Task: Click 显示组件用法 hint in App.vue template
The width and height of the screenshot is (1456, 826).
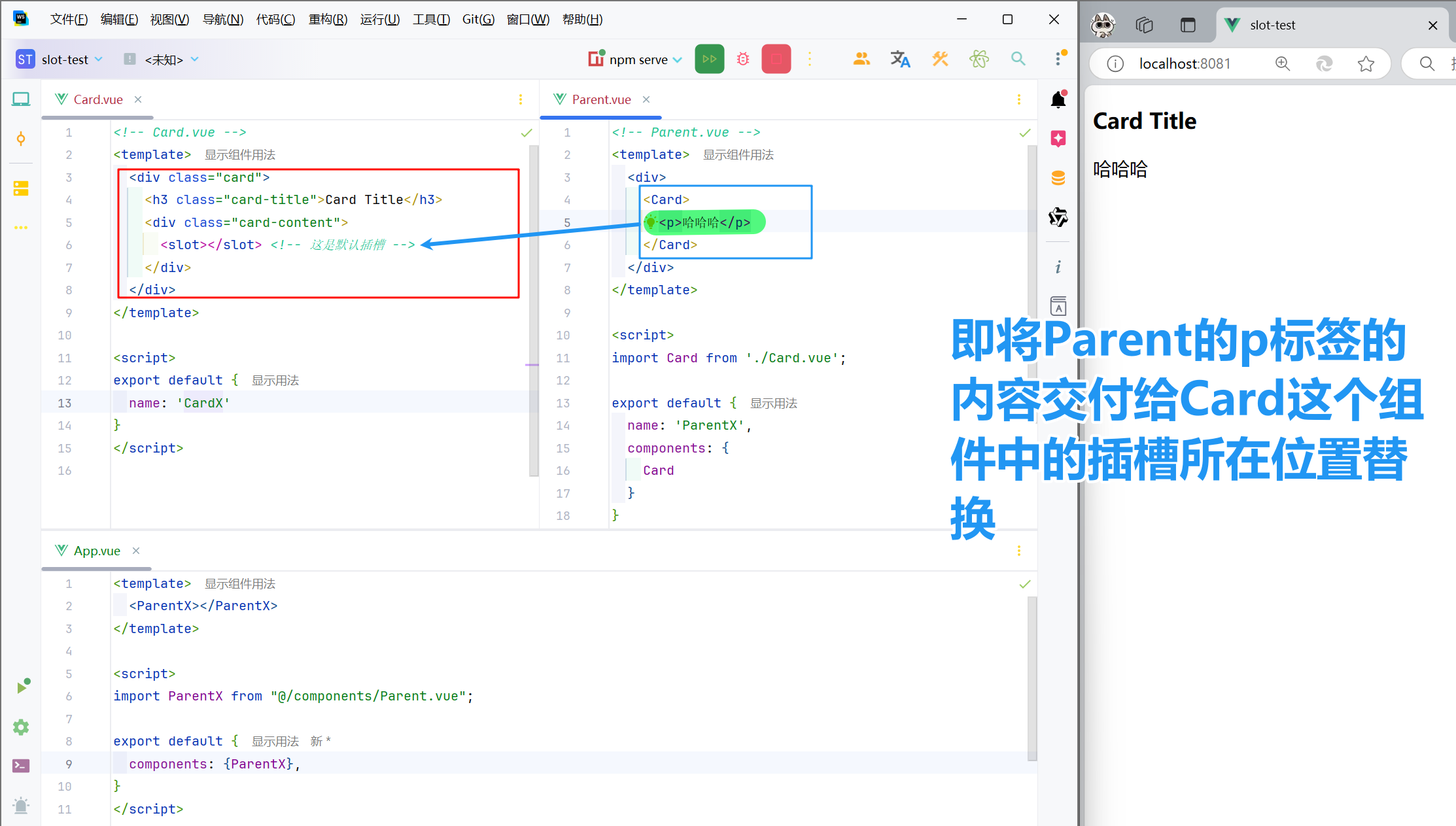Action: [x=240, y=584]
